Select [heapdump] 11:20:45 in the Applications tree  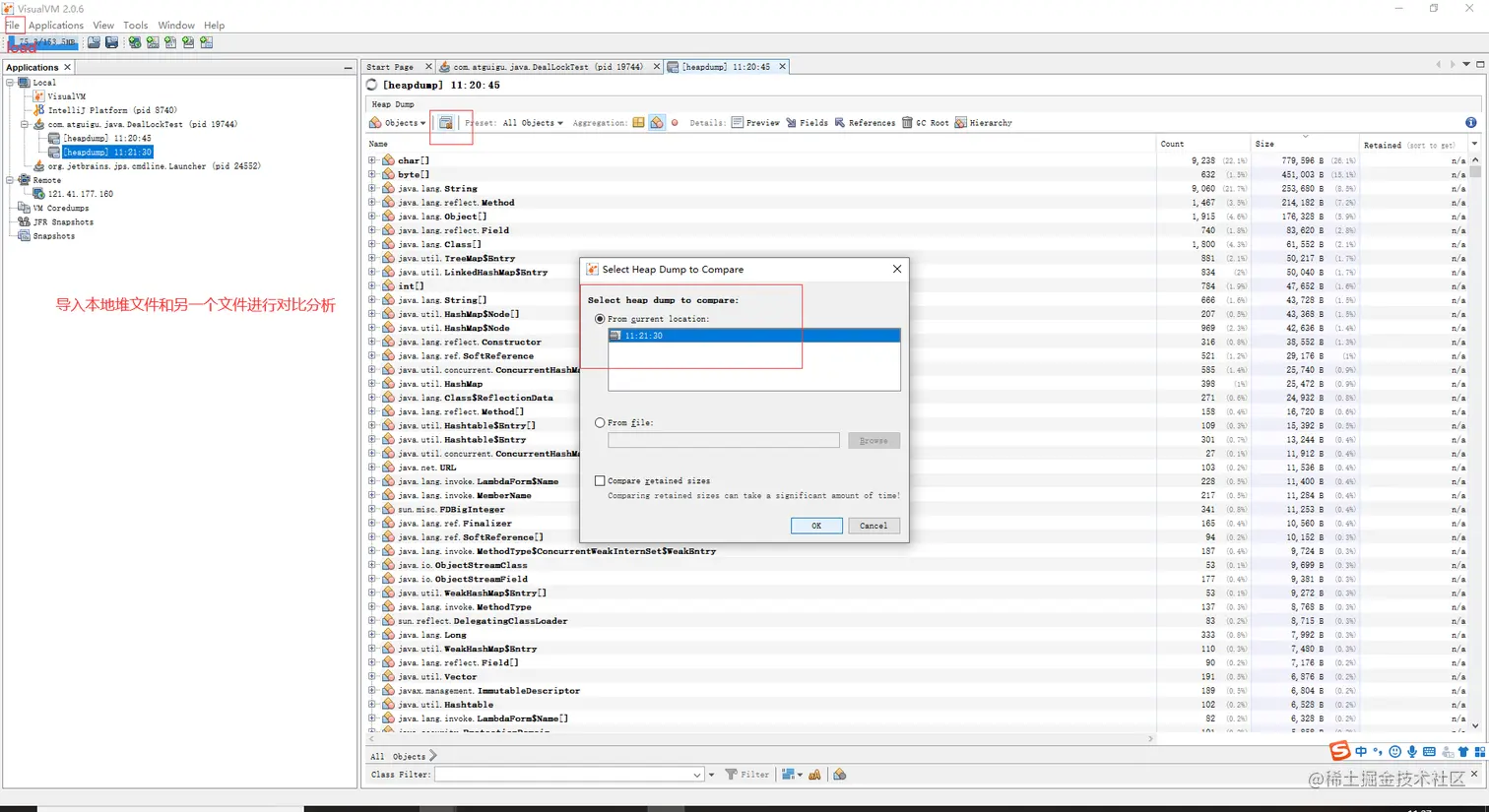coord(107,138)
